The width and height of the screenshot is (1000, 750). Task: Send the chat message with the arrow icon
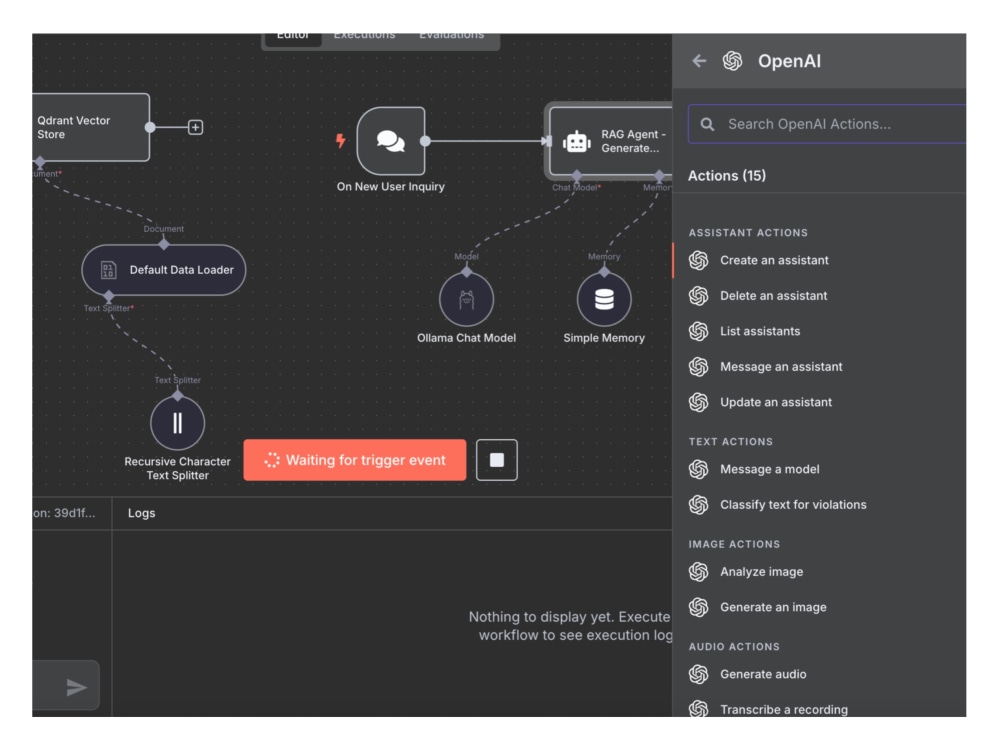[77, 687]
